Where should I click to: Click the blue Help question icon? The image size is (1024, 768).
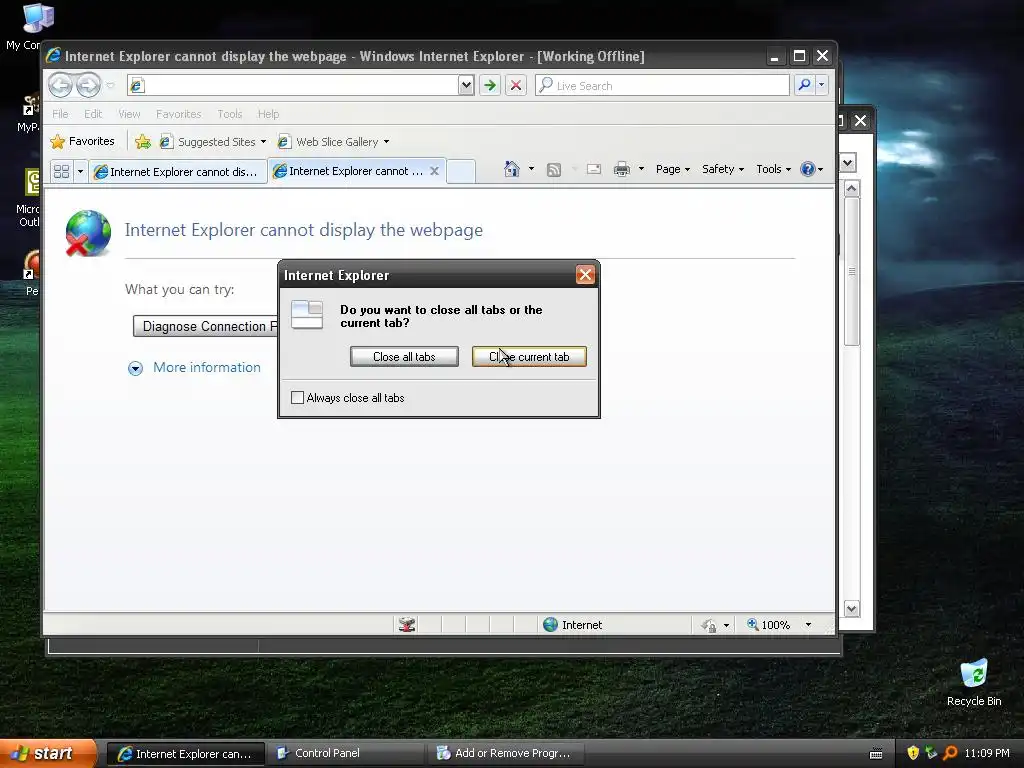(x=808, y=169)
